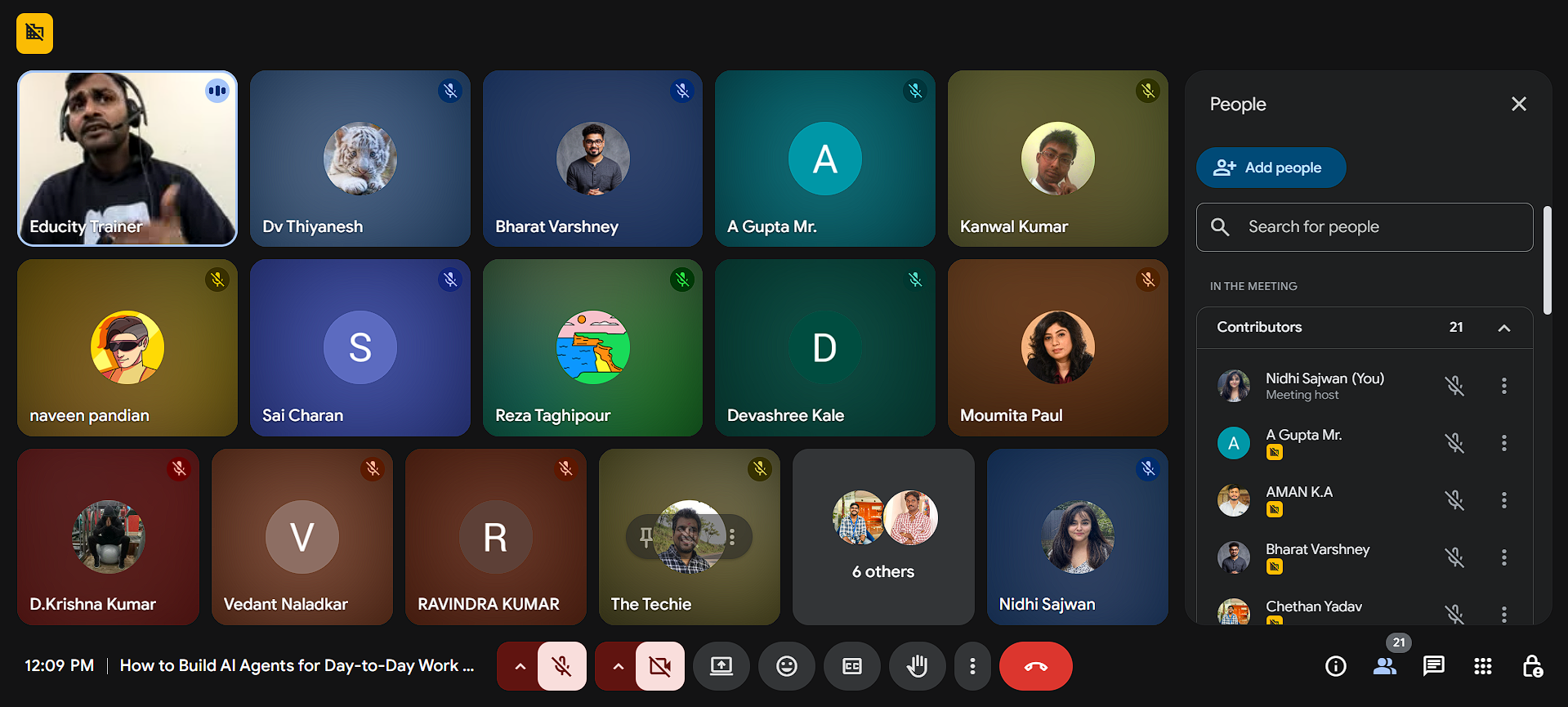The width and height of the screenshot is (1568, 707).
Task: Click 'IN THE MEETING' section label
Action: click(1253, 286)
